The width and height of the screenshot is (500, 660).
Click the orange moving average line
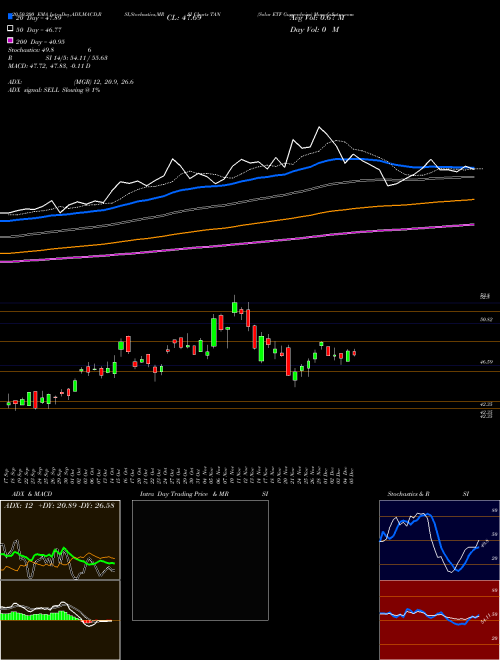pyautogui.click(x=237, y=226)
